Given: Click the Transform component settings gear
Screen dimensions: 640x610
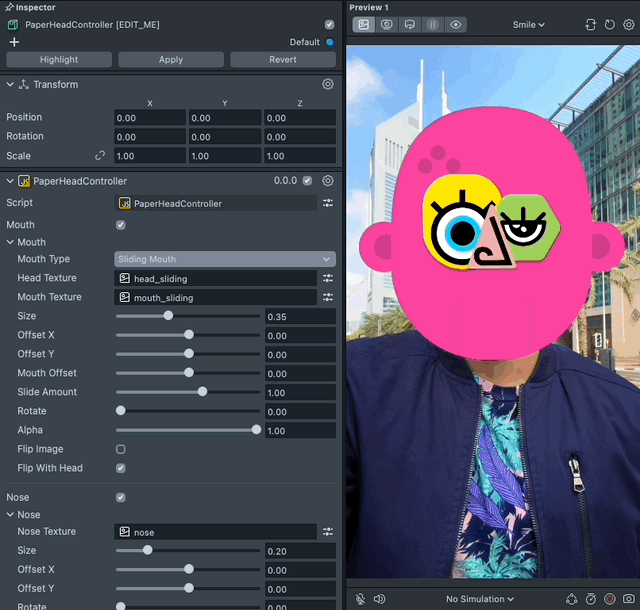Looking at the screenshot, I should (327, 85).
